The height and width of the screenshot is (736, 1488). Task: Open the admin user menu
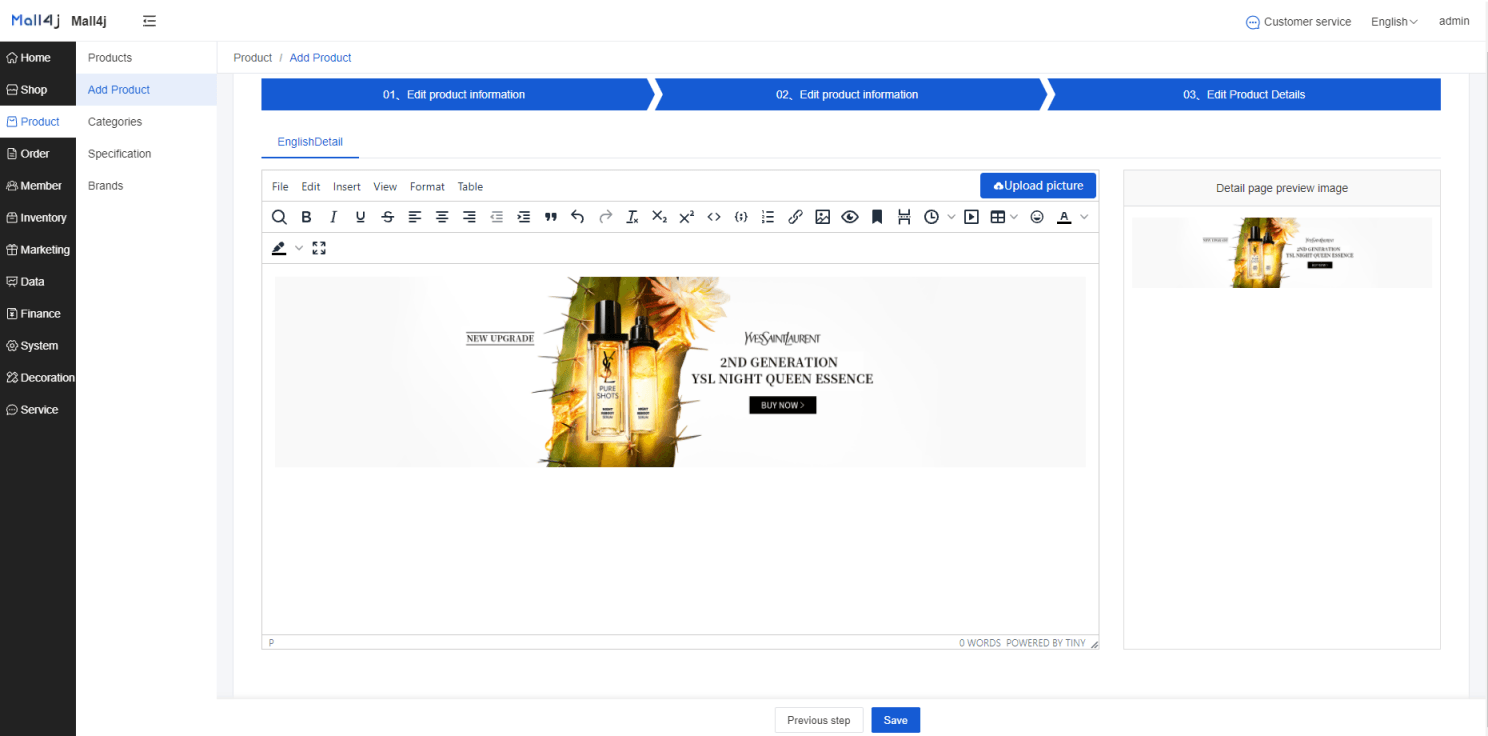coord(1454,21)
